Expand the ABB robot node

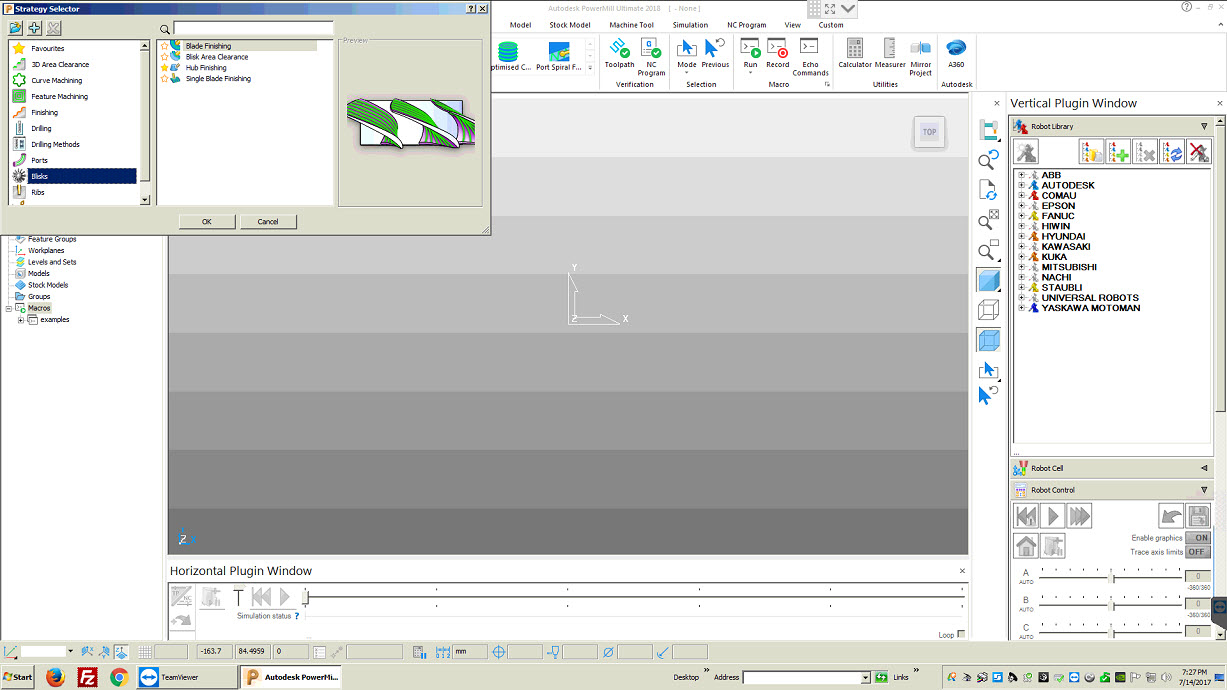point(1022,175)
